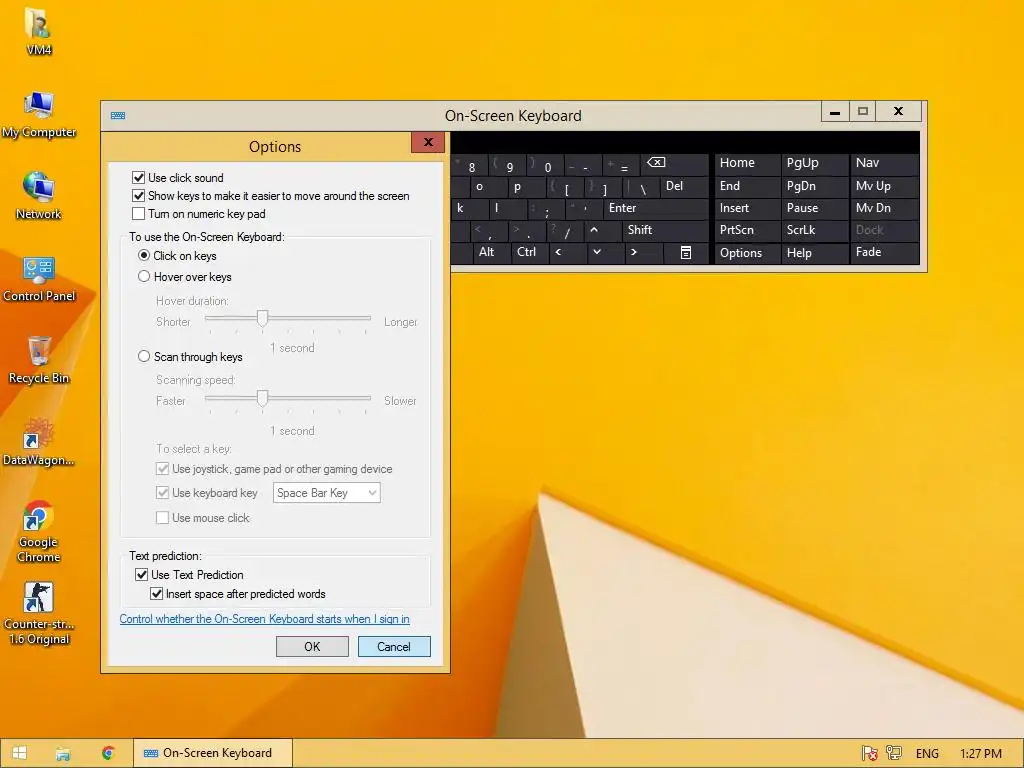Click the Help key on the keyboard
Screen dimensions: 1024x768
(x=815, y=253)
